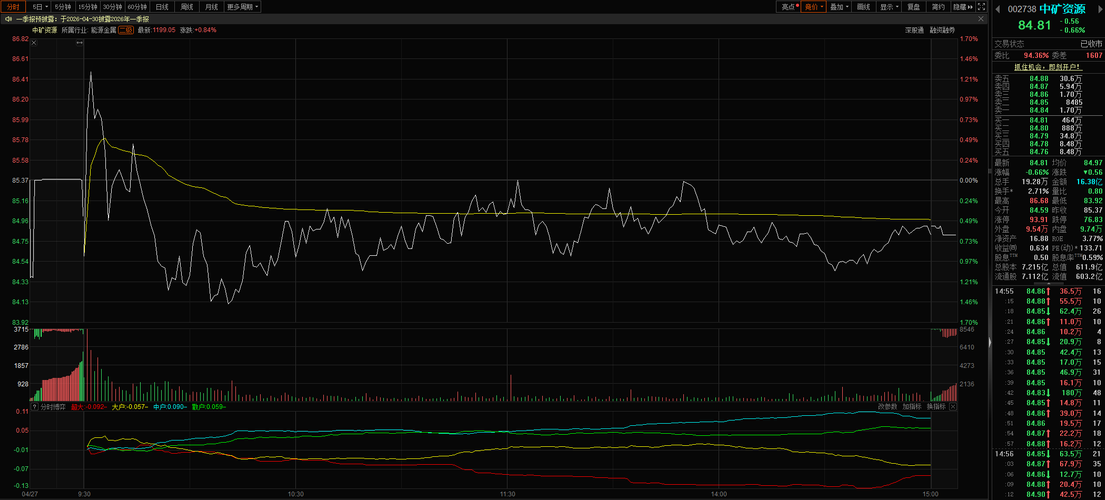Click the side panel collapse arrow handle
1105x500 pixels.
[x=989, y=342]
